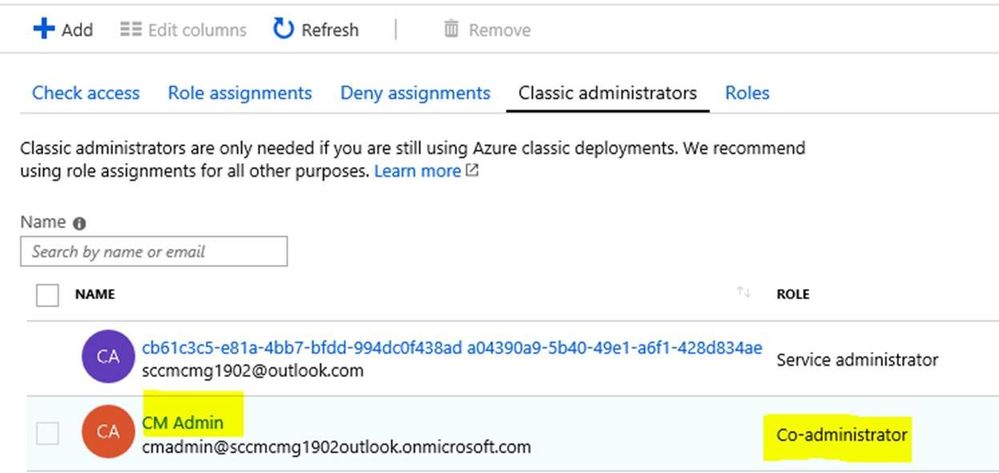Click the purple CA avatar for service administrator
The image size is (999, 473).
click(108, 357)
